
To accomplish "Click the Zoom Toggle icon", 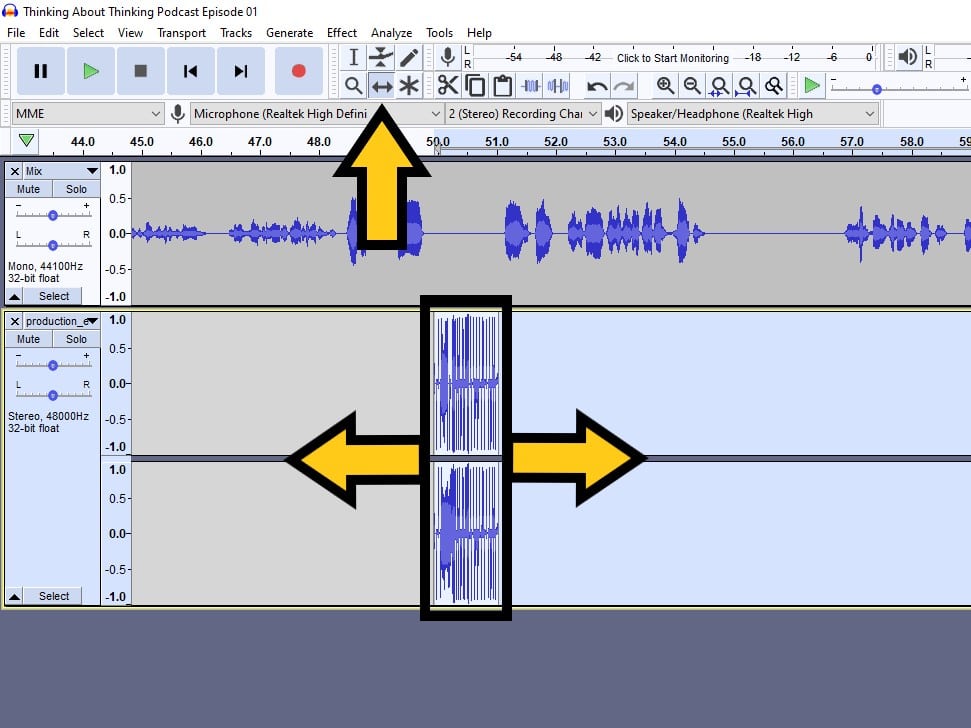I will (x=774, y=85).
